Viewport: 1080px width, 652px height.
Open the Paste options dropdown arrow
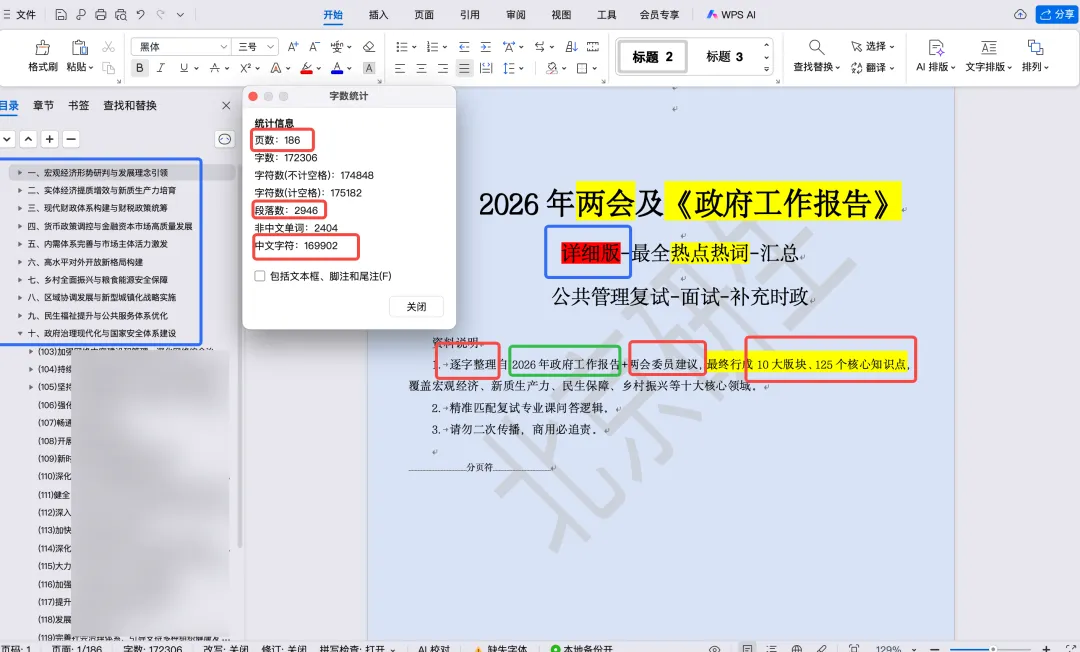[91, 67]
